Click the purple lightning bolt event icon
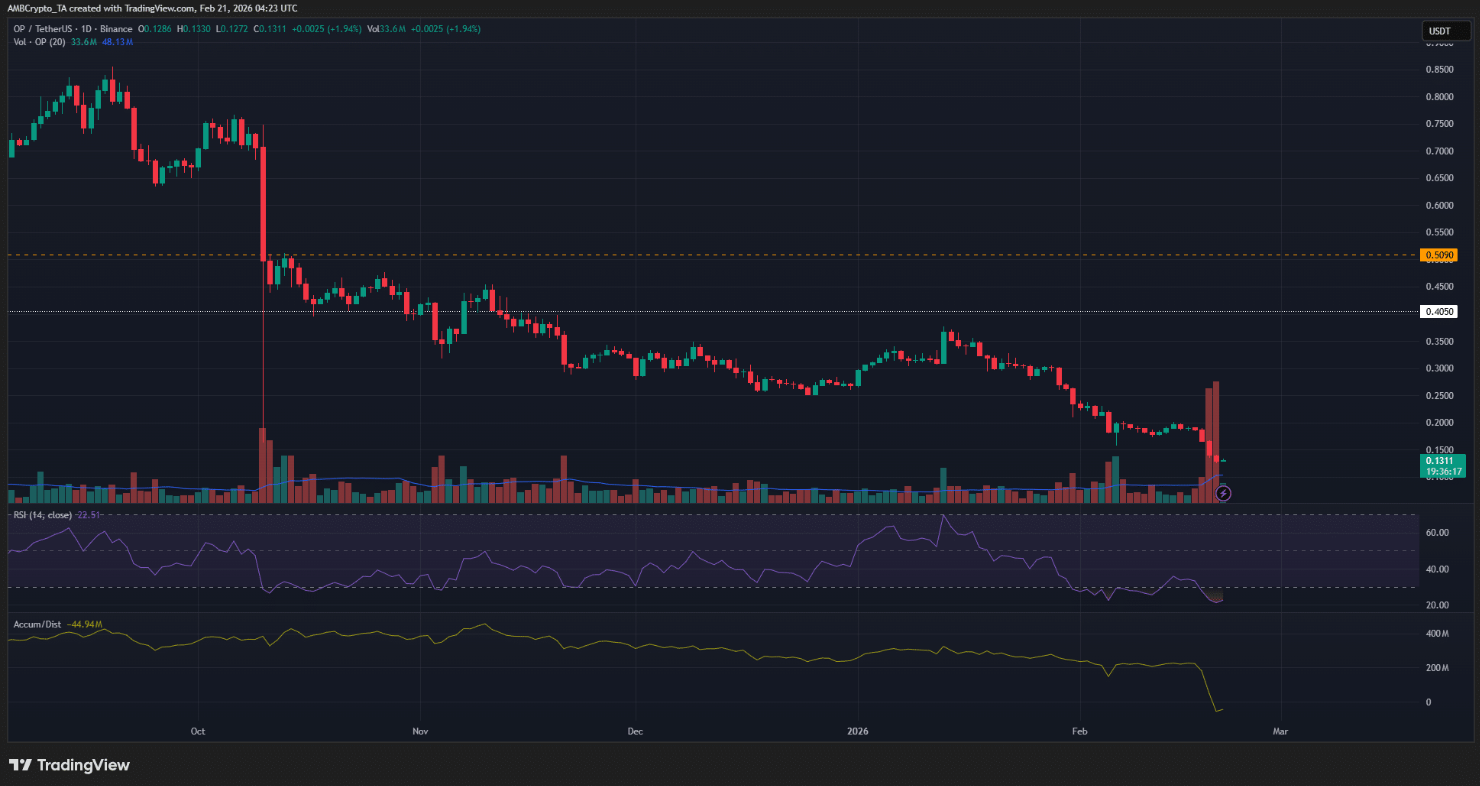Screen dimensions: 1480x786 1222,493
